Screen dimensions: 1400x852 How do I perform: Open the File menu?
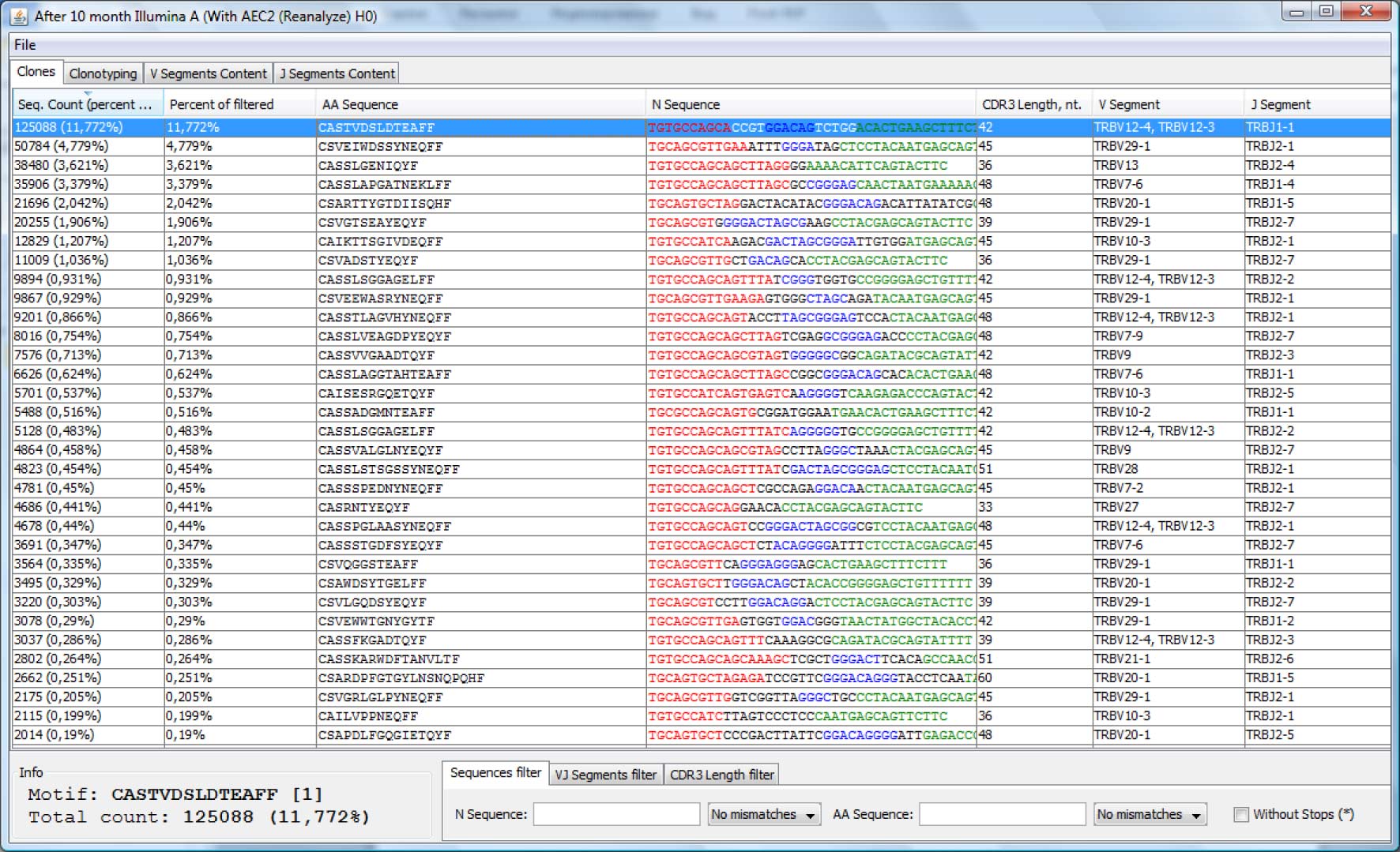(25, 45)
